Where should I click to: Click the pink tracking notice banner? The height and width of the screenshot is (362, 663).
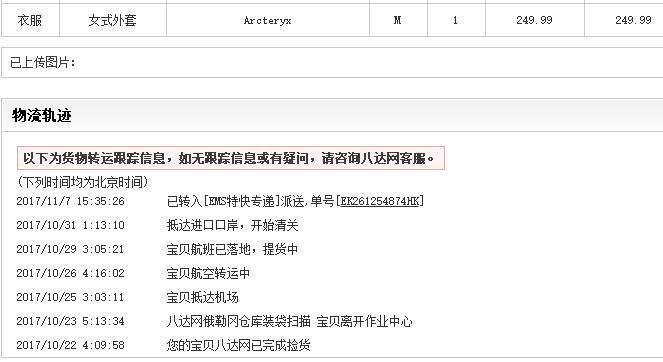(231, 158)
